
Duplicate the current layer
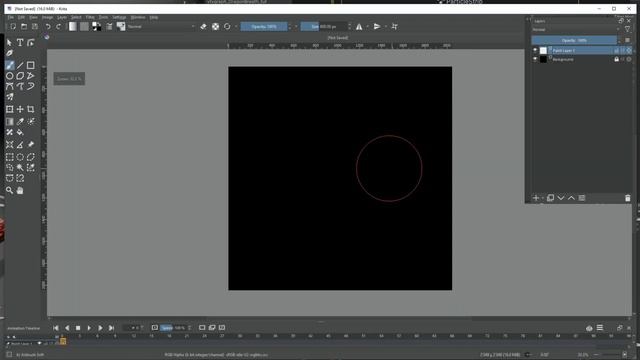click(x=550, y=198)
